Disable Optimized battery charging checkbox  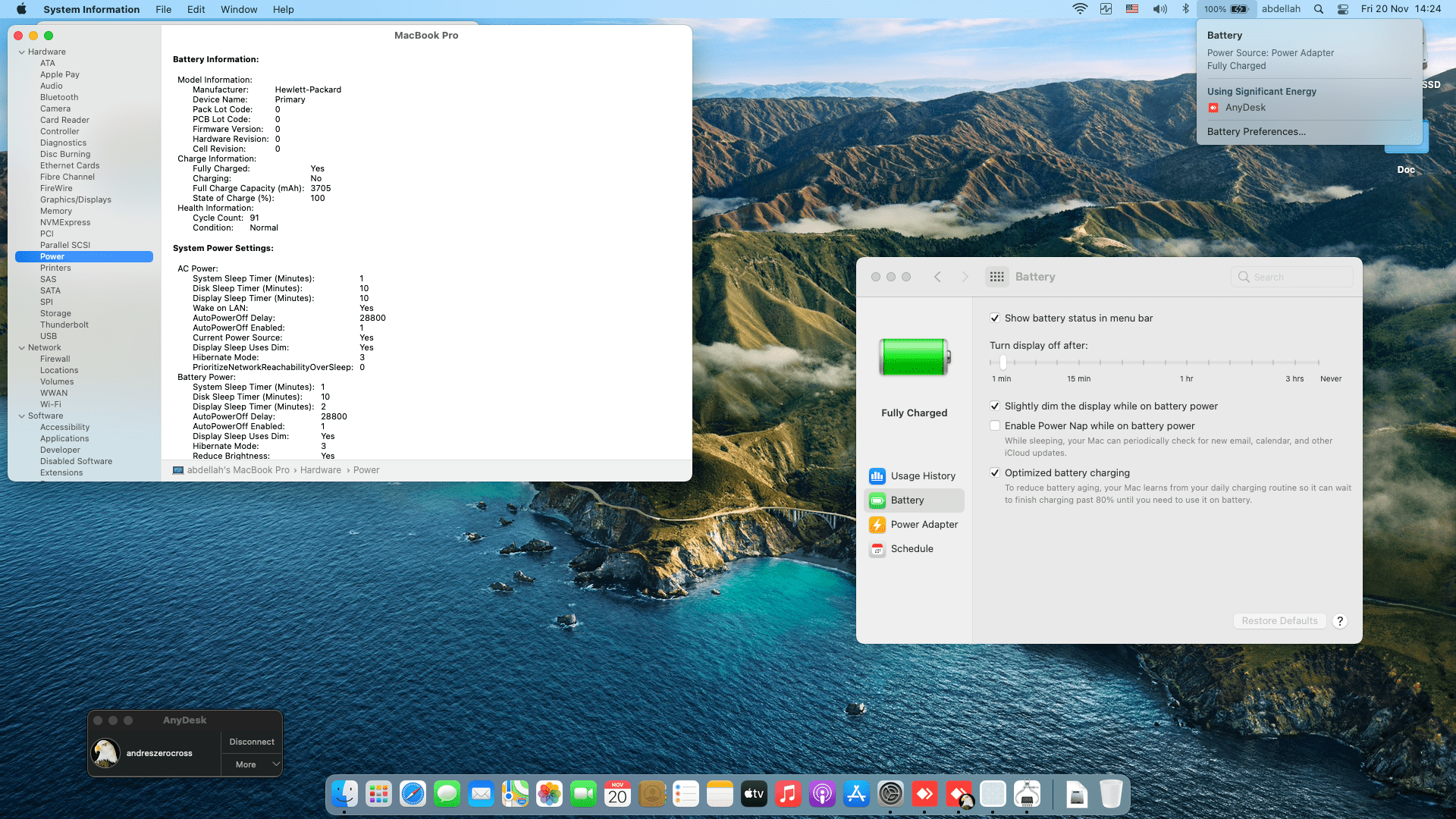click(995, 473)
